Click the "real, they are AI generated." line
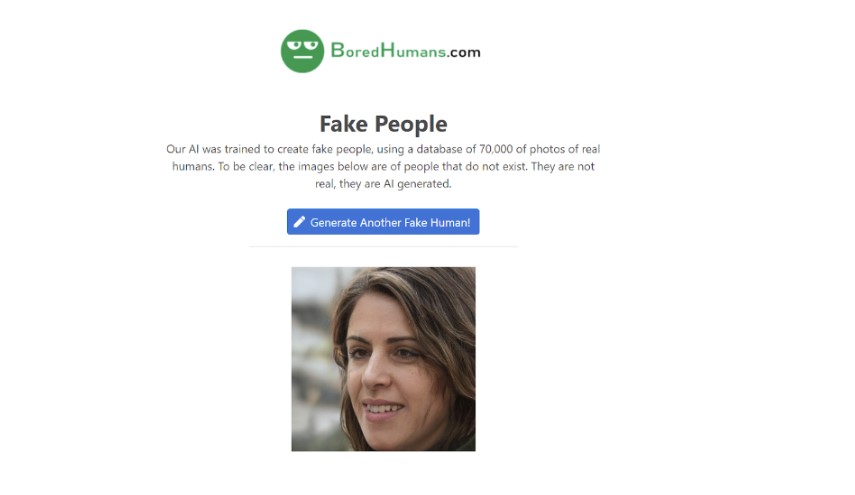The image size is (855, 495). pyautogui.click(x=383, y=184)
